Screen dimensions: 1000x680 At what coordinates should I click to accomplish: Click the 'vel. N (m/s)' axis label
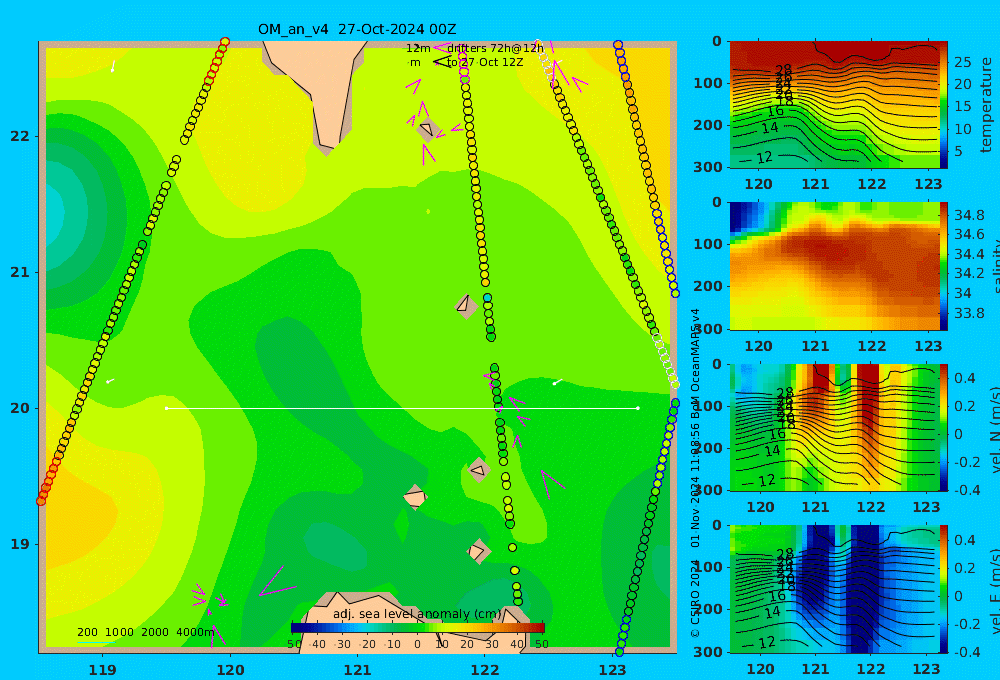click(995, 429)
